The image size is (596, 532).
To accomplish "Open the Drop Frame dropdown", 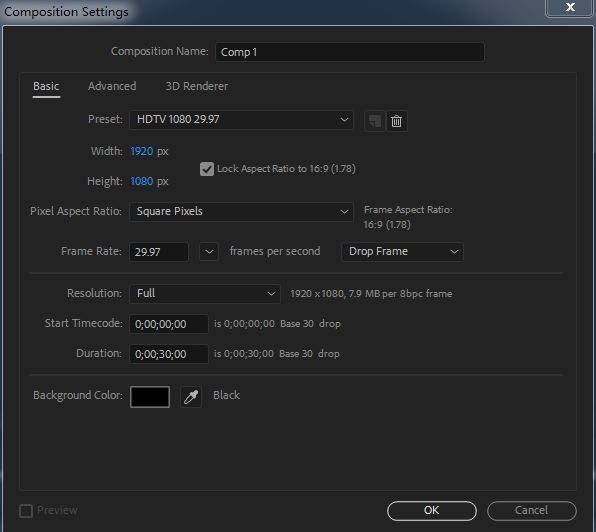I will [x=403, y=252].
